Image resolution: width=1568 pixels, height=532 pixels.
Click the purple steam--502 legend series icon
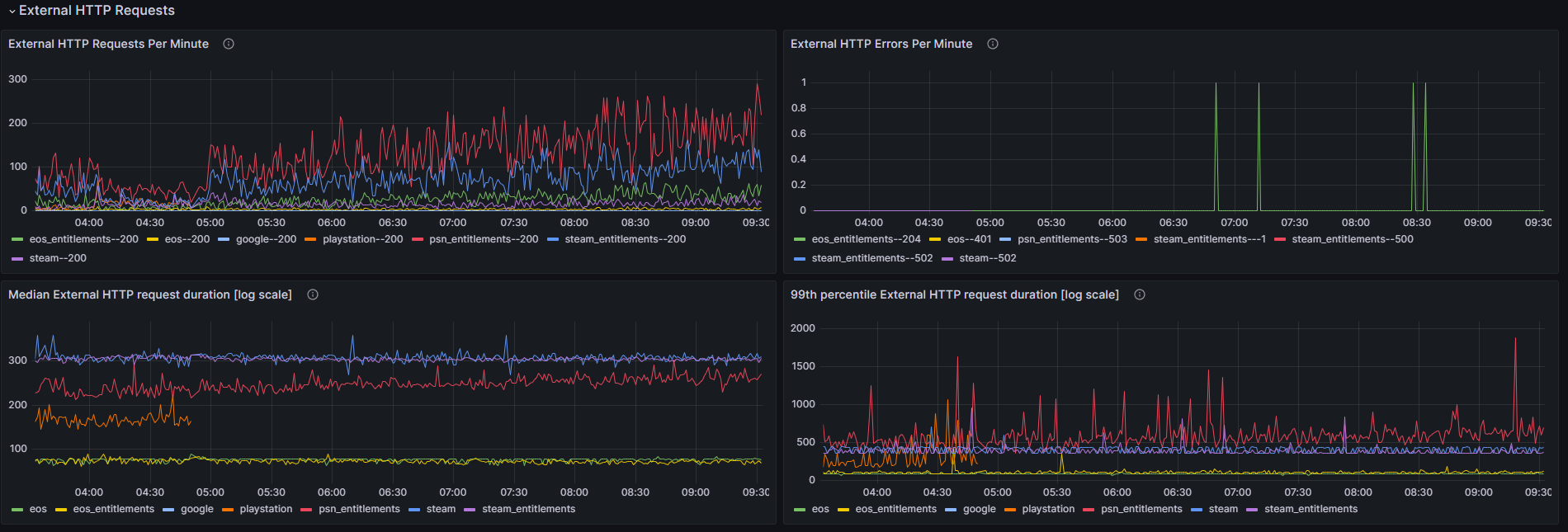(947, 258)
